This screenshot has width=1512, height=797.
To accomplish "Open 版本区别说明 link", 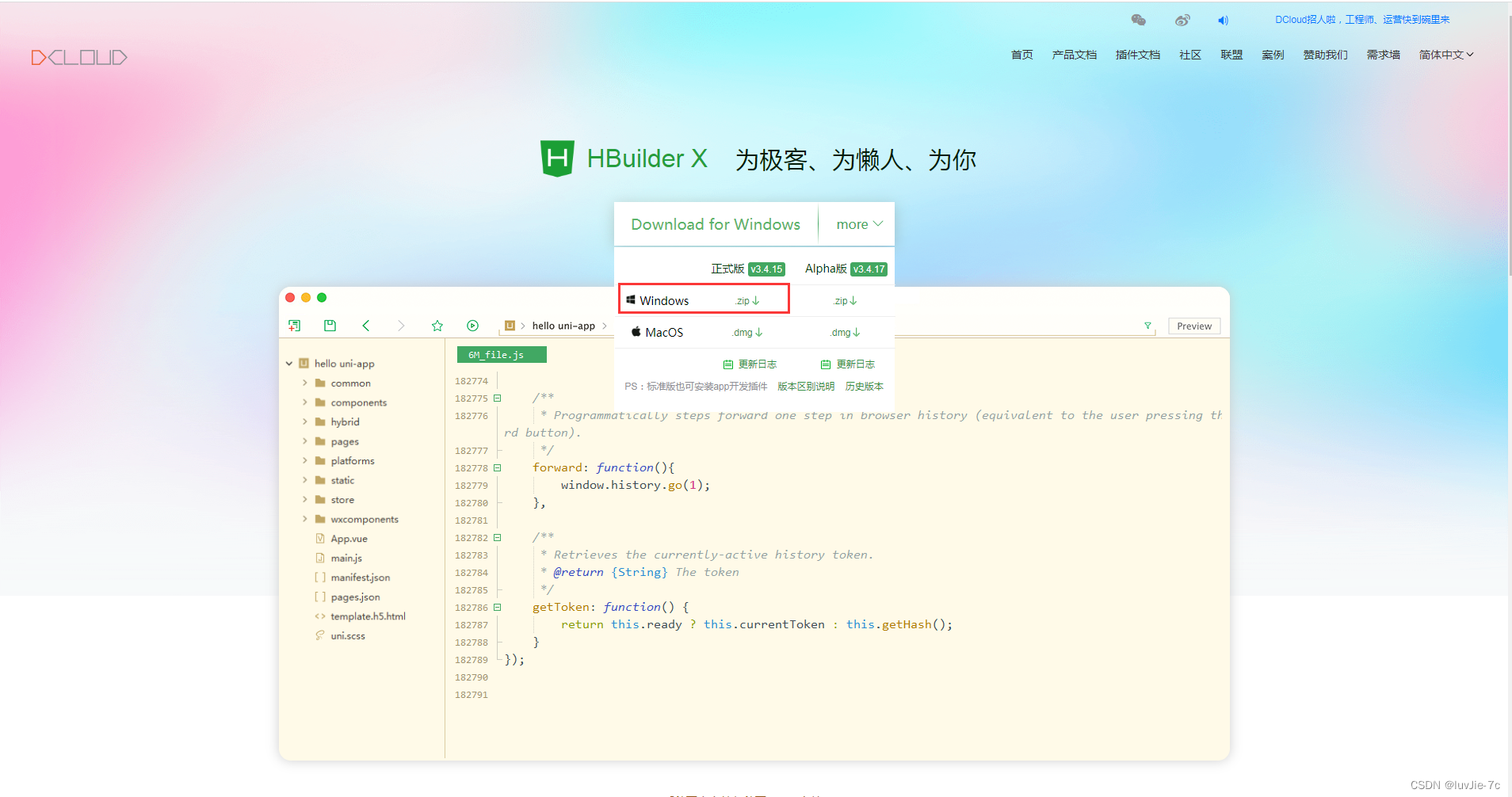I will pos(806,387).
